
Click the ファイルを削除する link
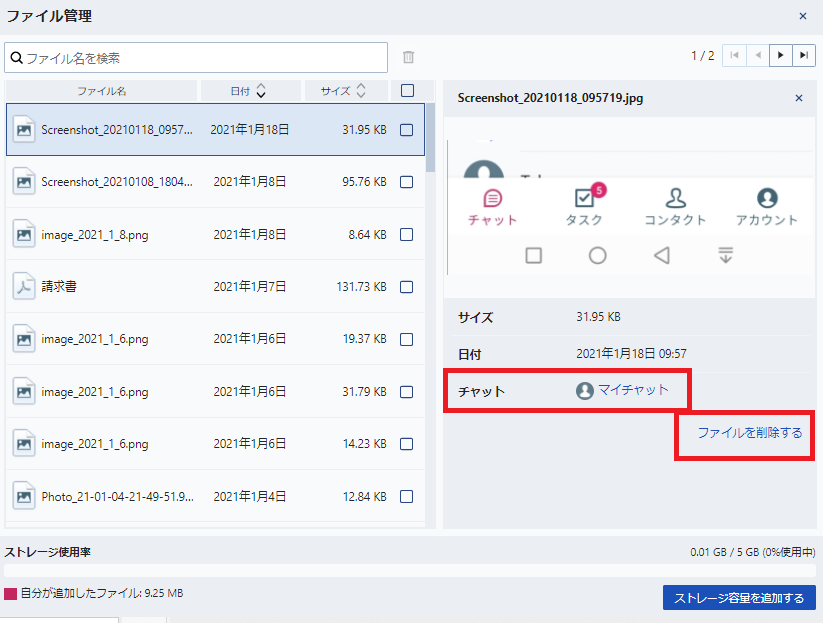(749, 433)
